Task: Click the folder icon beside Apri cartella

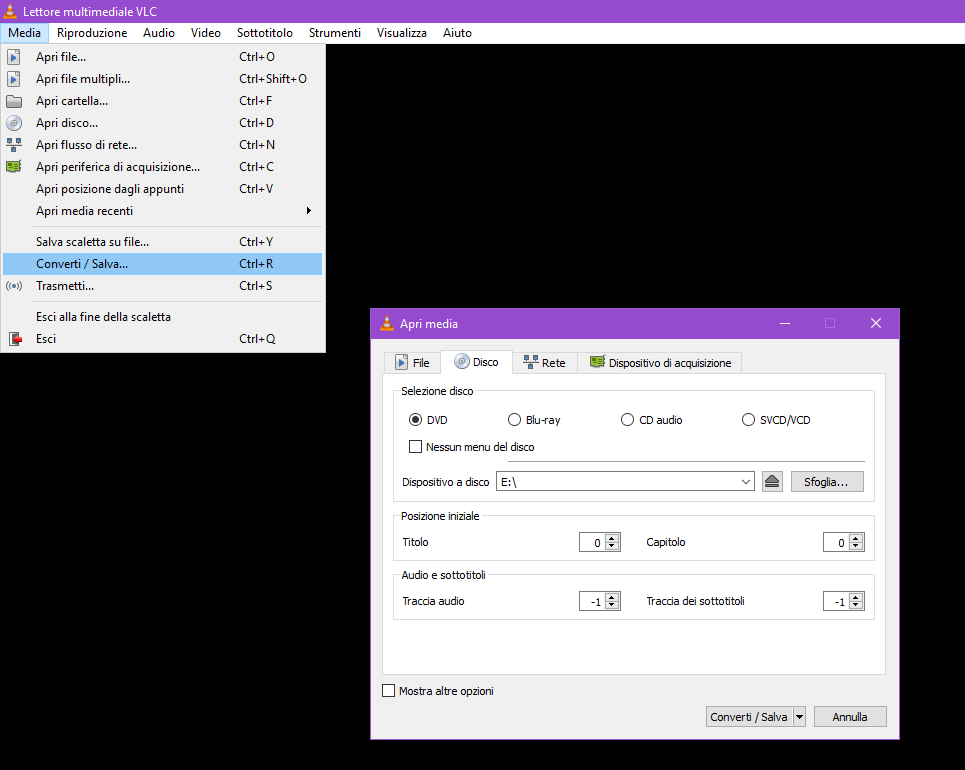Action: pos(14,101)
